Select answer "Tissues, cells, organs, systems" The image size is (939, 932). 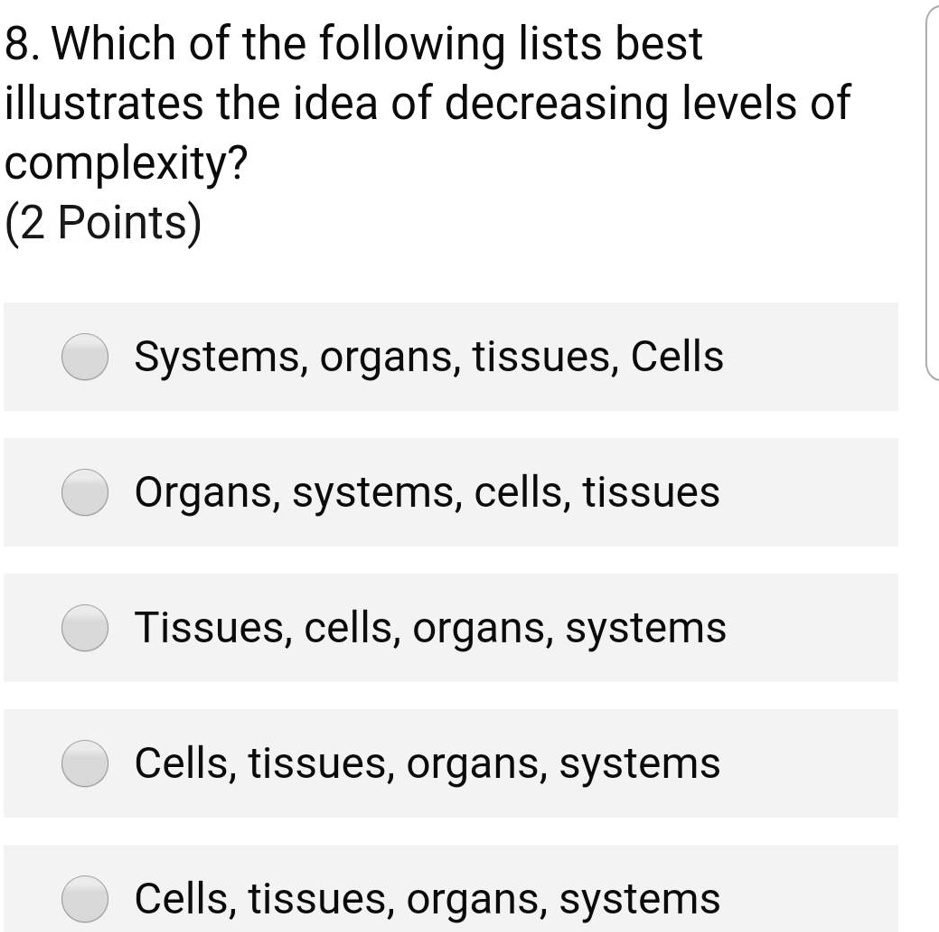point(84,627)
